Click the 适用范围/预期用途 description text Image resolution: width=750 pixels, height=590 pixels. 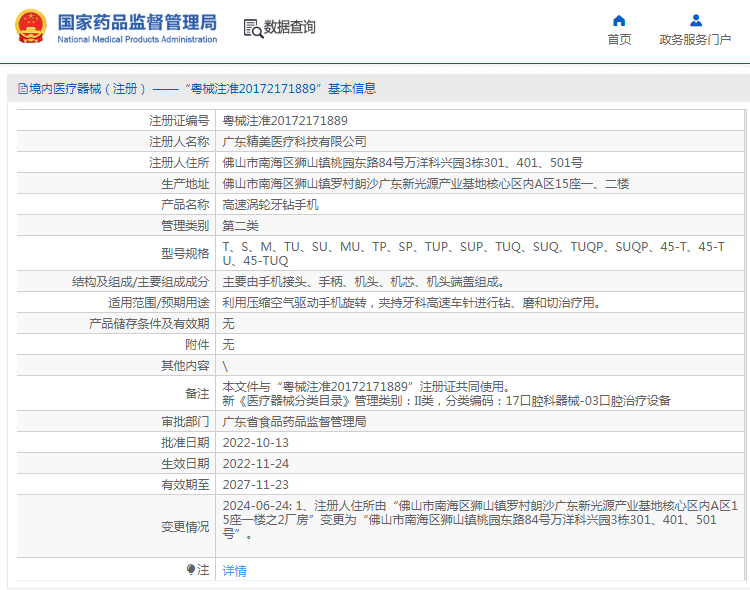412,303
